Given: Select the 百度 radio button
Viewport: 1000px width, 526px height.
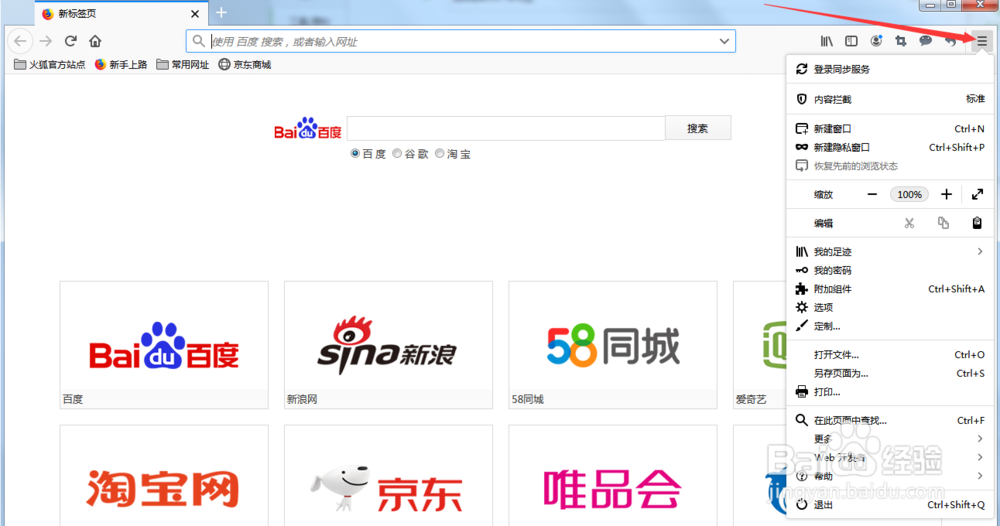Looking at the screenshot, I should pos(355,154).
